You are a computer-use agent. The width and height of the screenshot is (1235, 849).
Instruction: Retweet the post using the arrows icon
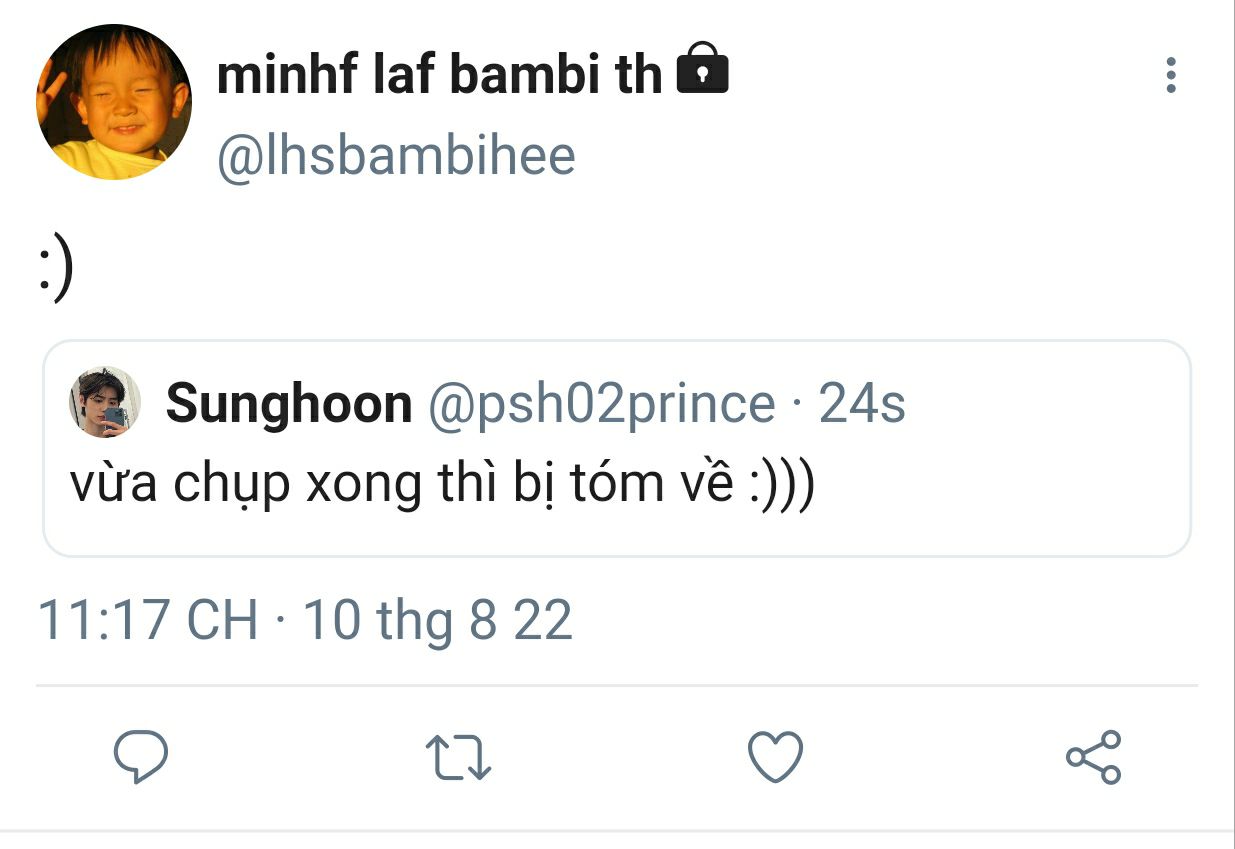(458, 756)
